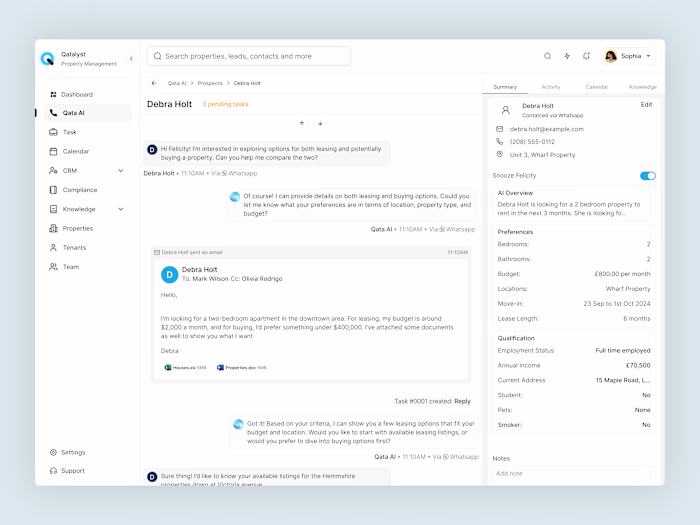Screen dimensions: 700x525
Task: Click the Qatalyst logo icon
Action: [47, 58]
